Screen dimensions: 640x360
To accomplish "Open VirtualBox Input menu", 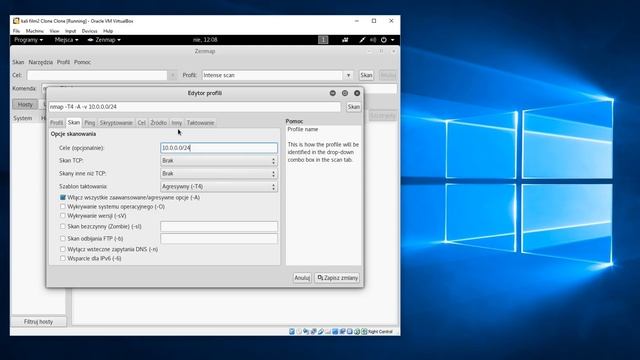I will tap(70, 31).
